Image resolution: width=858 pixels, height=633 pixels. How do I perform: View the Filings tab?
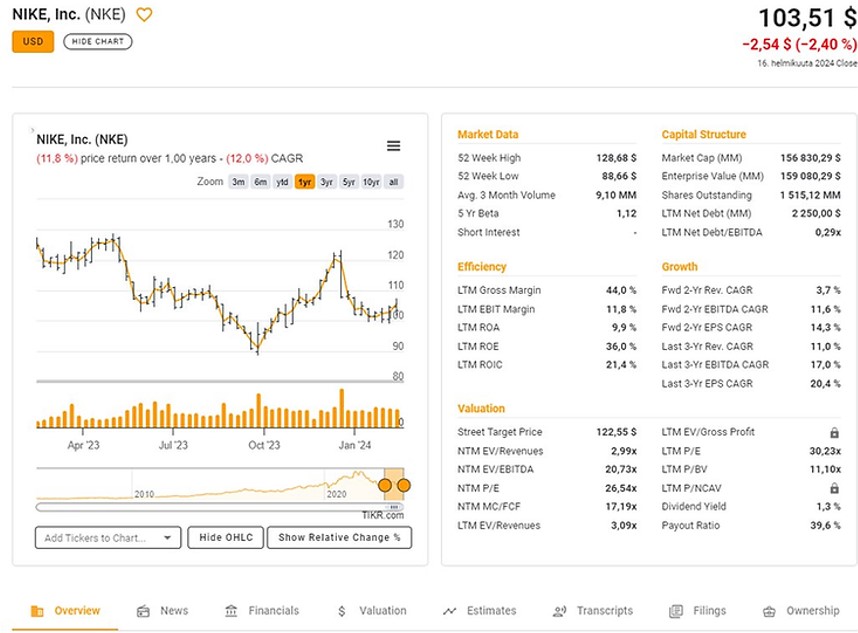coord(698,611)
